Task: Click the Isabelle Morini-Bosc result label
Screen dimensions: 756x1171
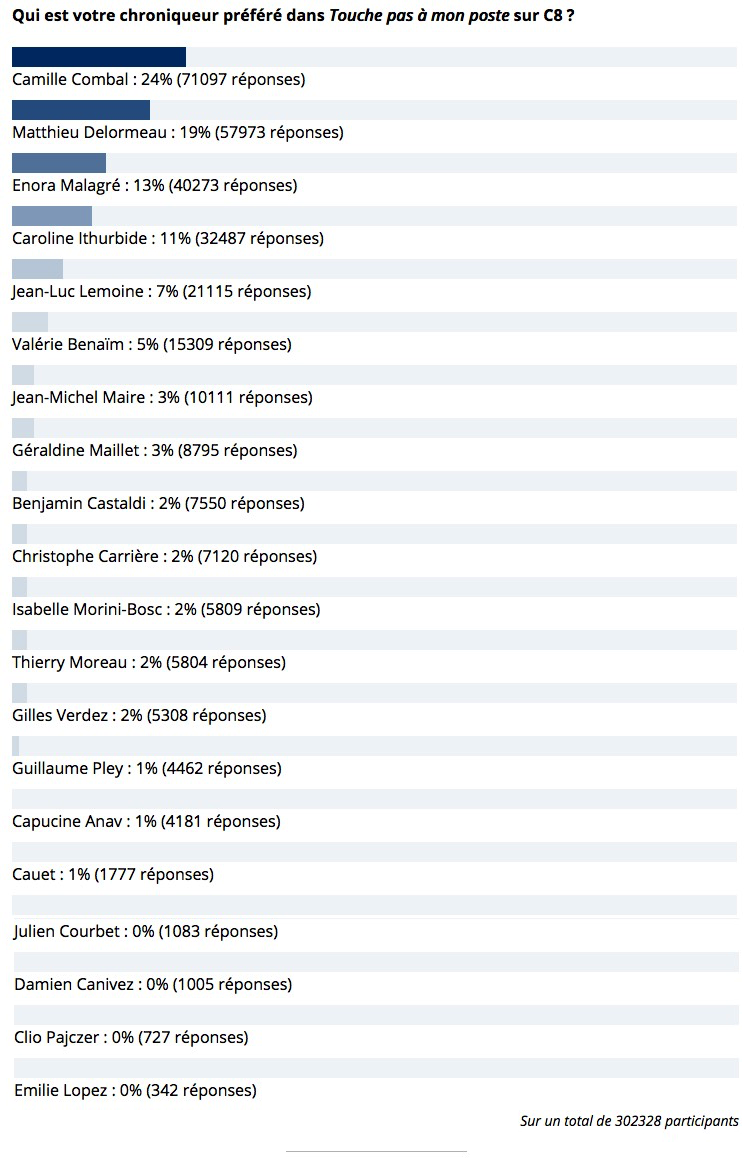Action: 166,609
